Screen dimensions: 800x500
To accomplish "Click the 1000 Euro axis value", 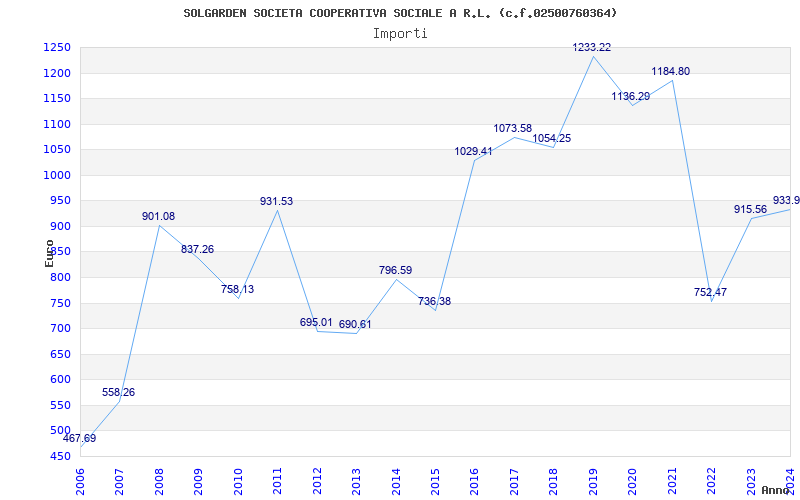I will tap(56, 176).
